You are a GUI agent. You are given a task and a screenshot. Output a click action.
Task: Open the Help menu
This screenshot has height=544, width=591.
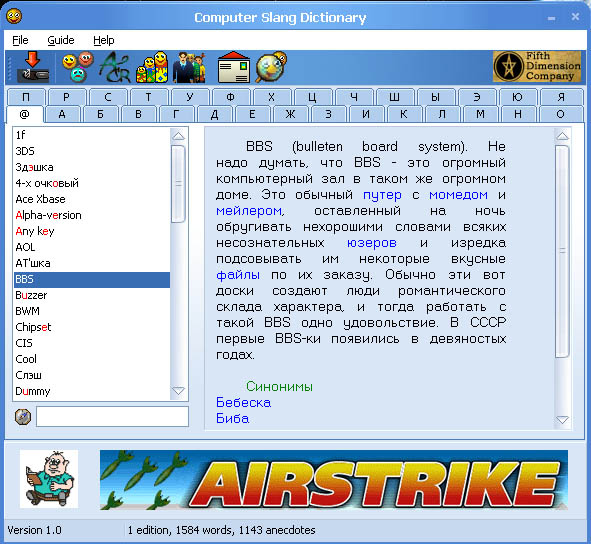pyautogui.click(x=104, y=40)
